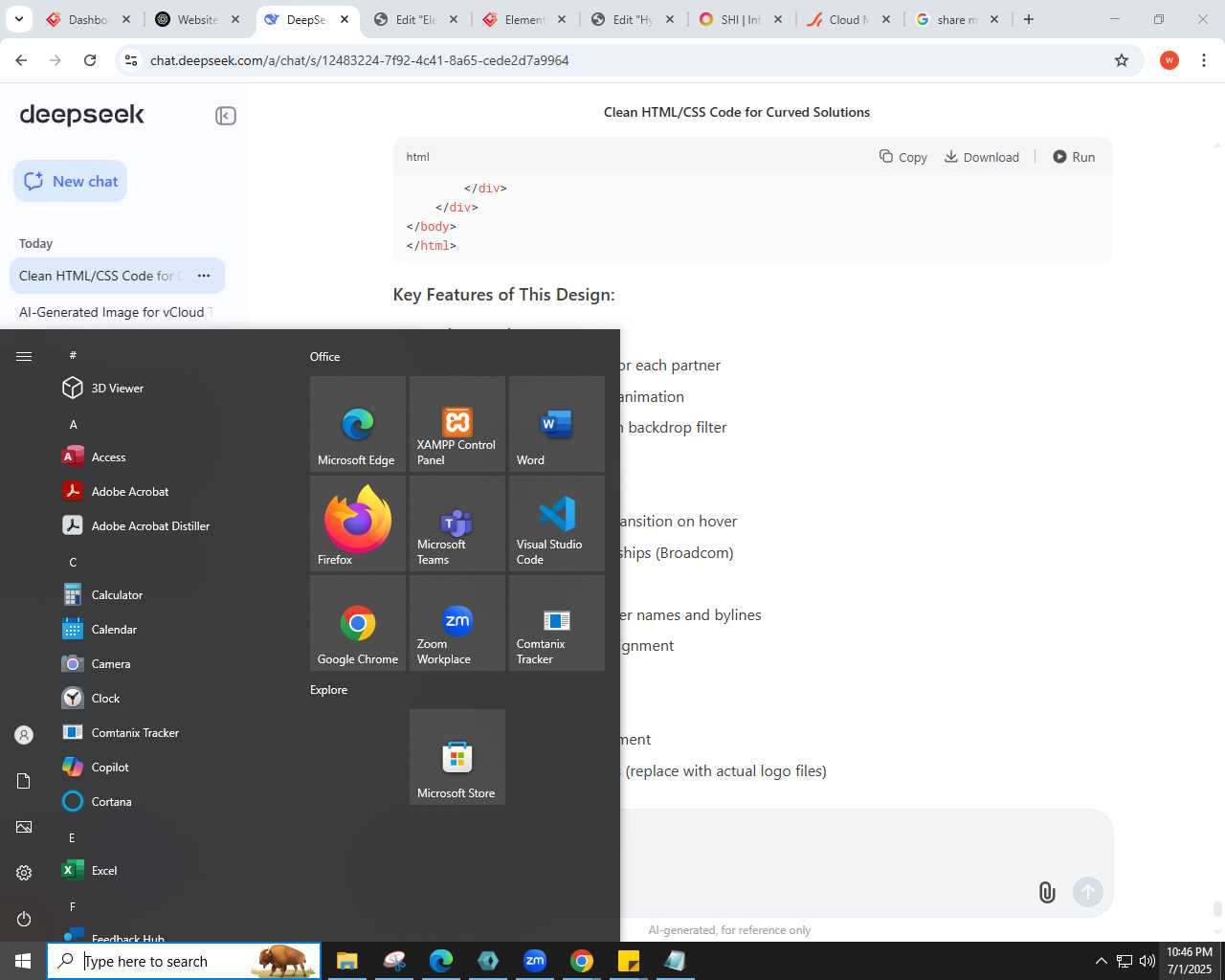
Task: Jump to letter group A header
Action: (x=73, y=424)
